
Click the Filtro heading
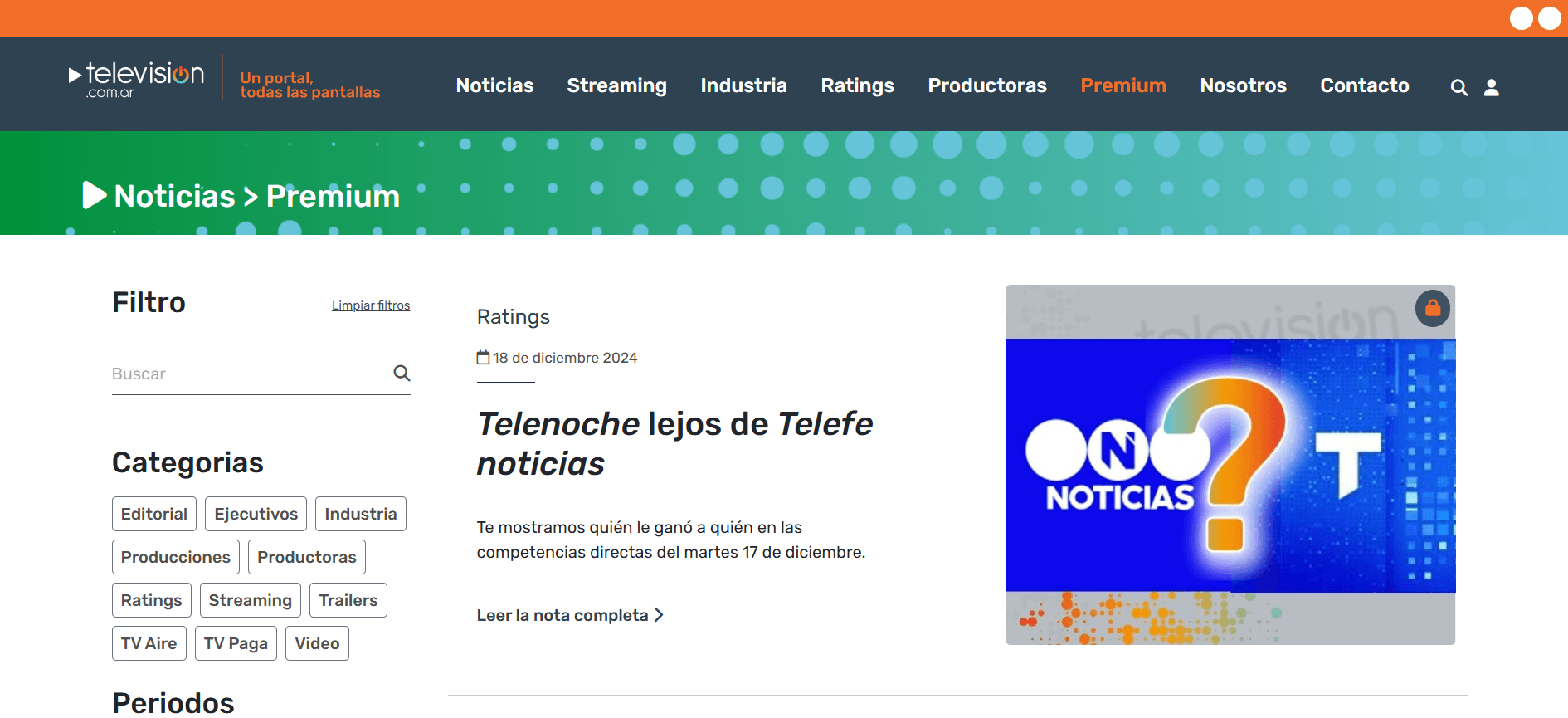[x=149, y=302]
